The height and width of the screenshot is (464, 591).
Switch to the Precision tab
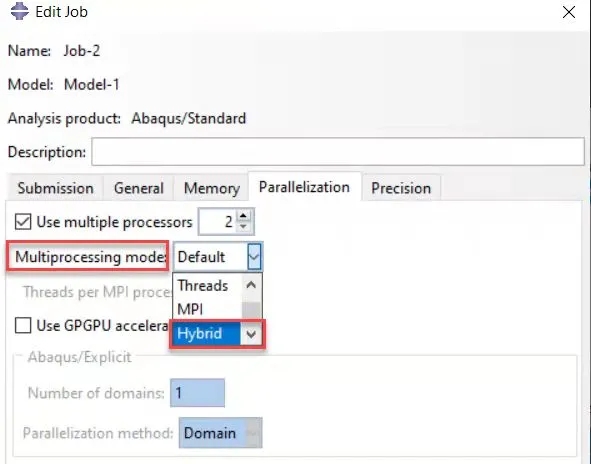[401, 188]
